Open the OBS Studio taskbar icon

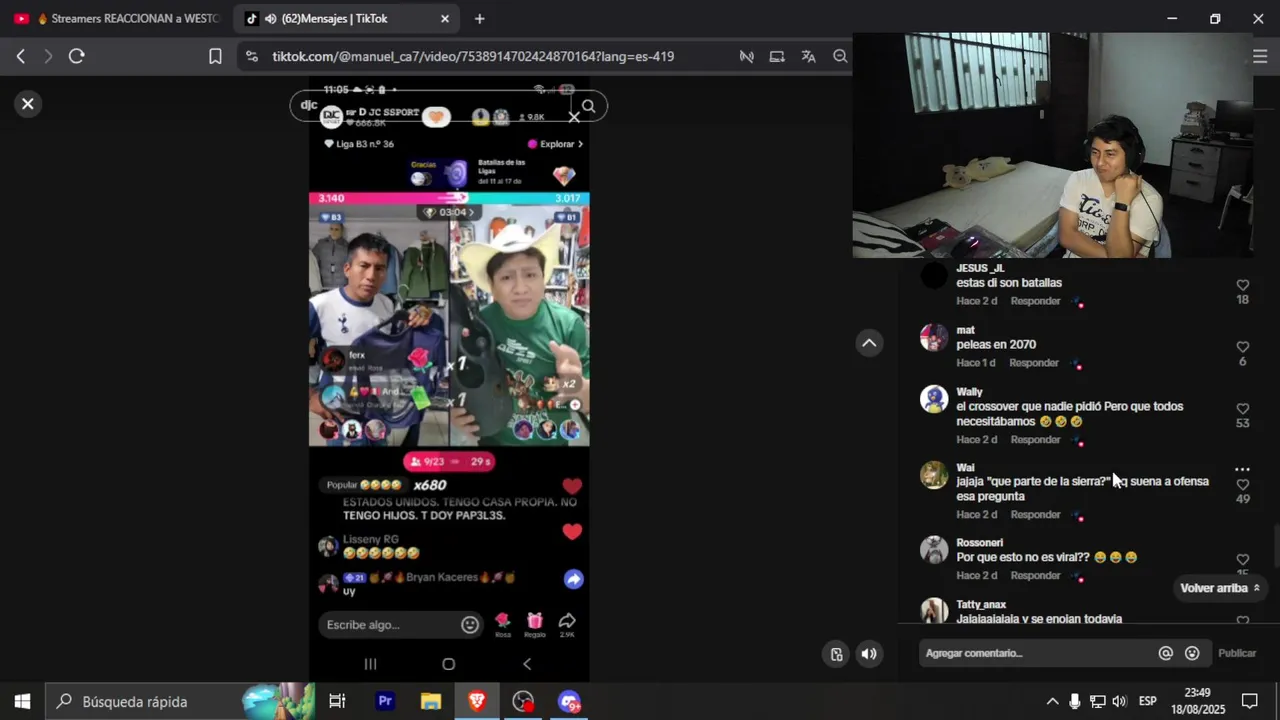[x=523, y=701]
